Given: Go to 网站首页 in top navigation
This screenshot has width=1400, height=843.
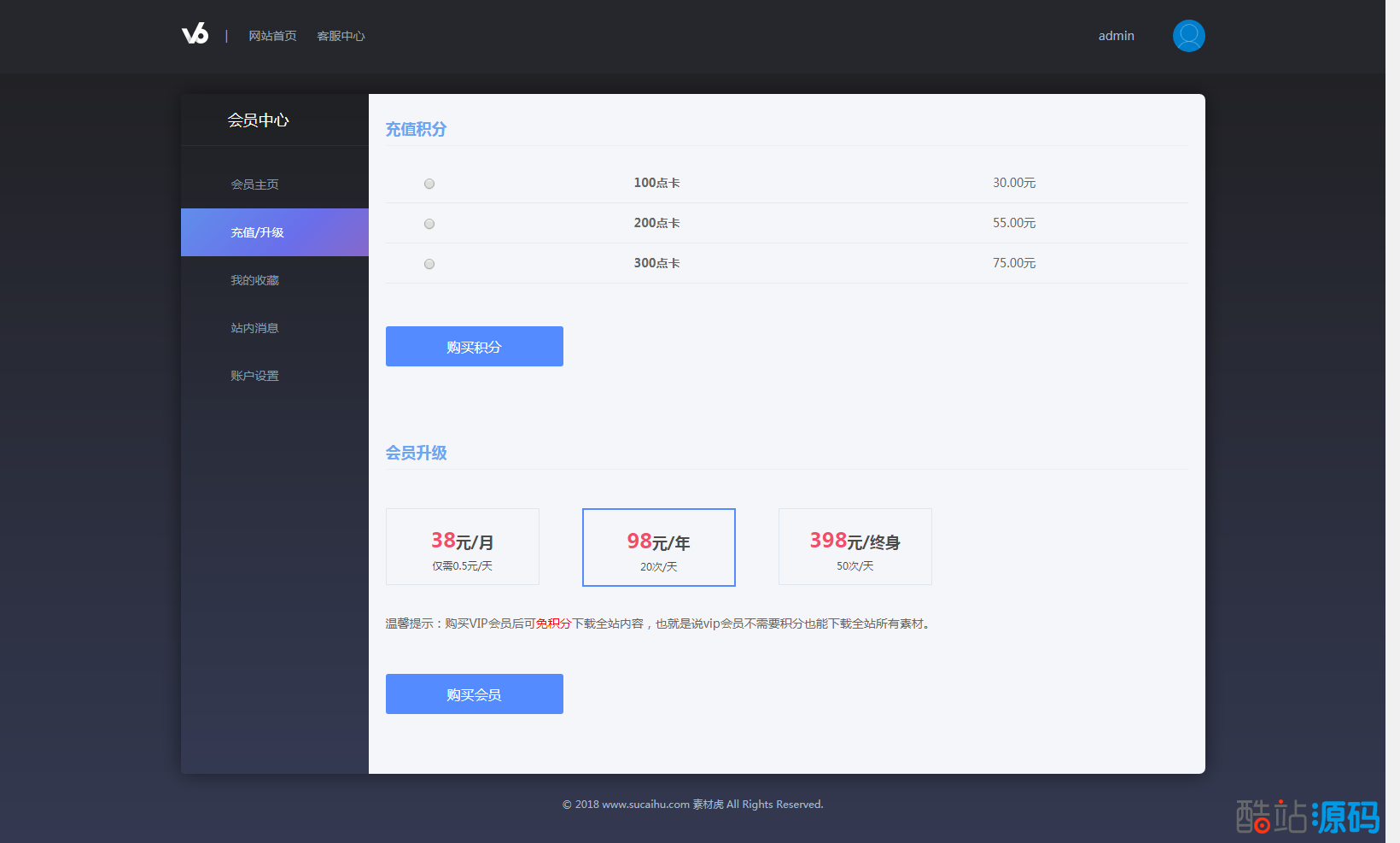Looking at the screenshot, I should point(272,36).
